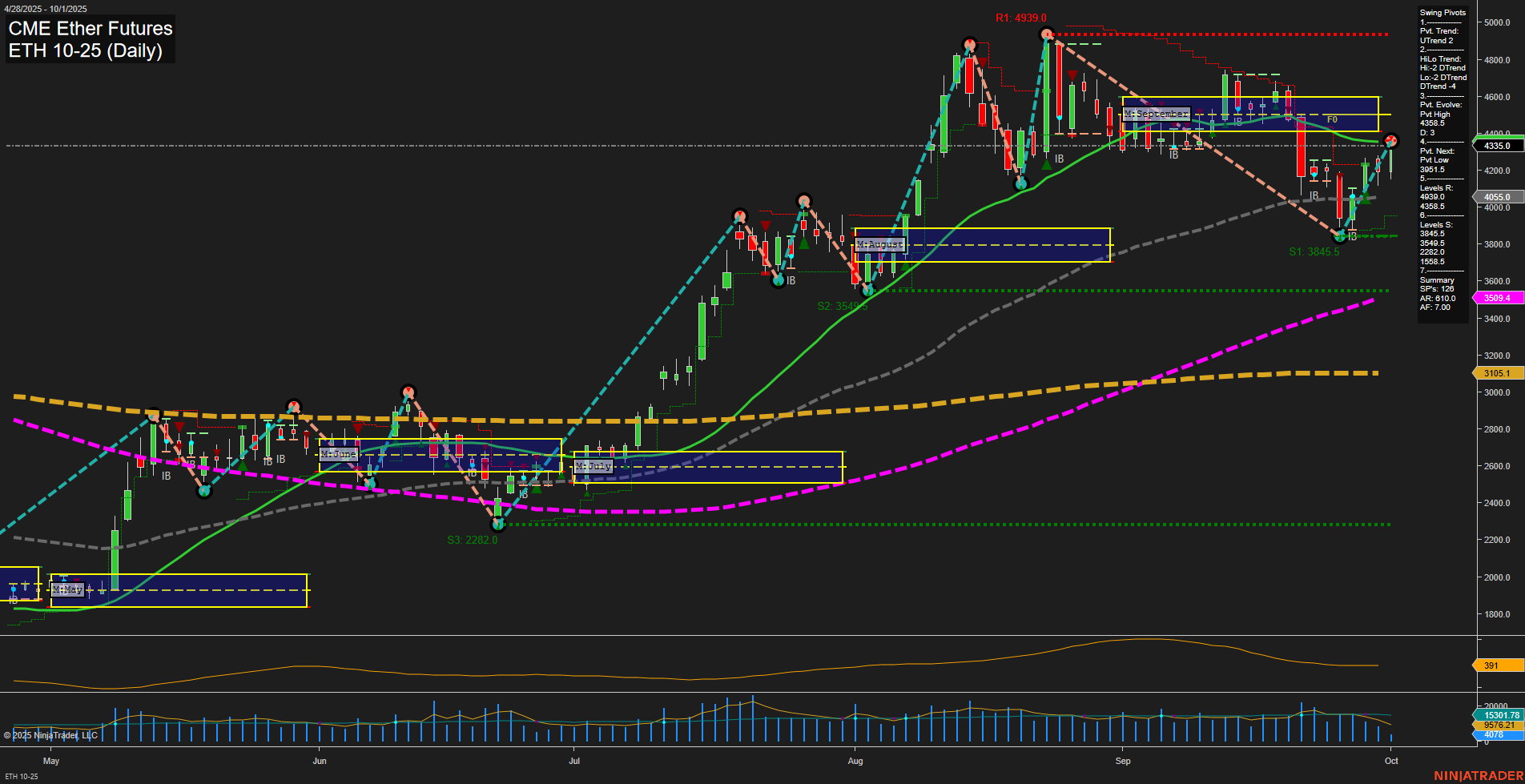1525x784 pixels.
Task: Click the salmon pivot marker at the early-July swing high
Action: coord(738,215)
